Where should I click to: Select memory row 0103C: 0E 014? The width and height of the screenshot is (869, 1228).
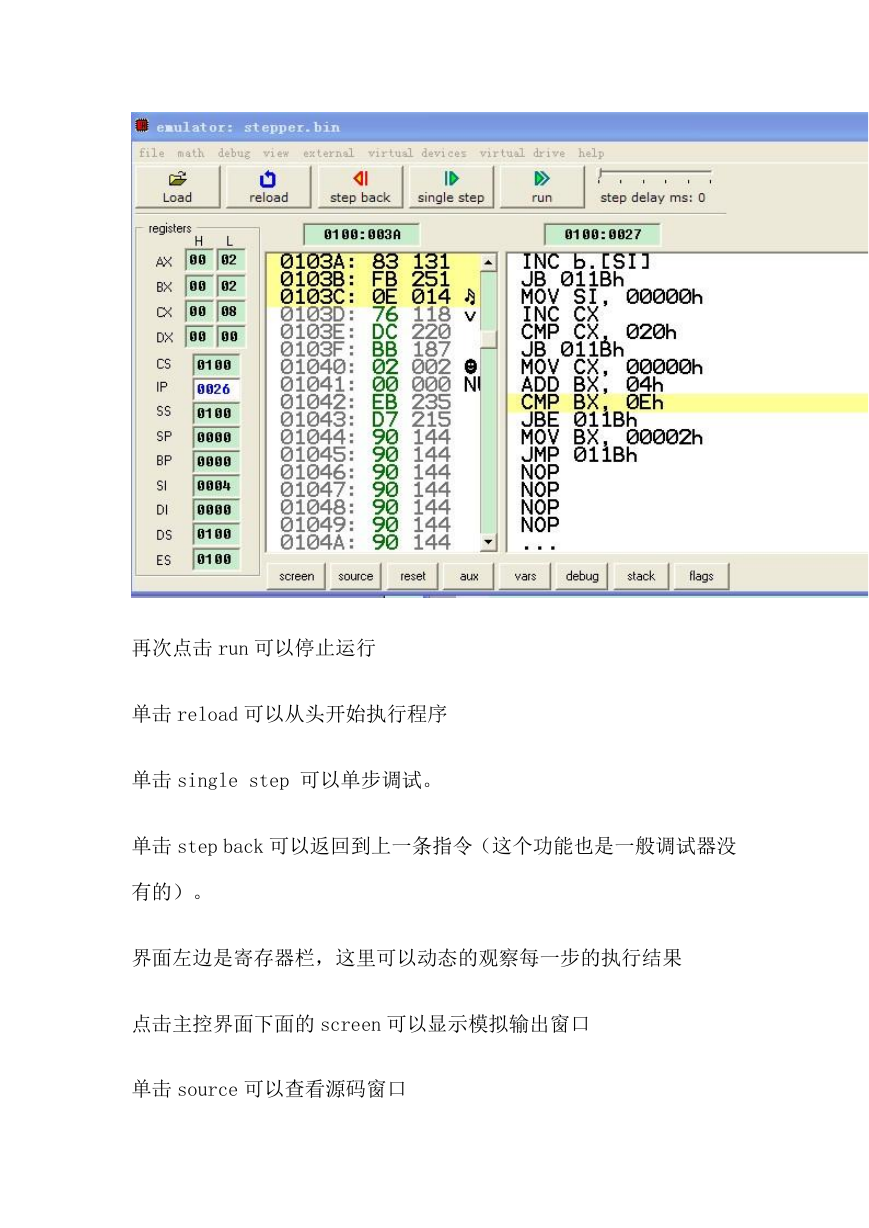(x=372, y=297)
